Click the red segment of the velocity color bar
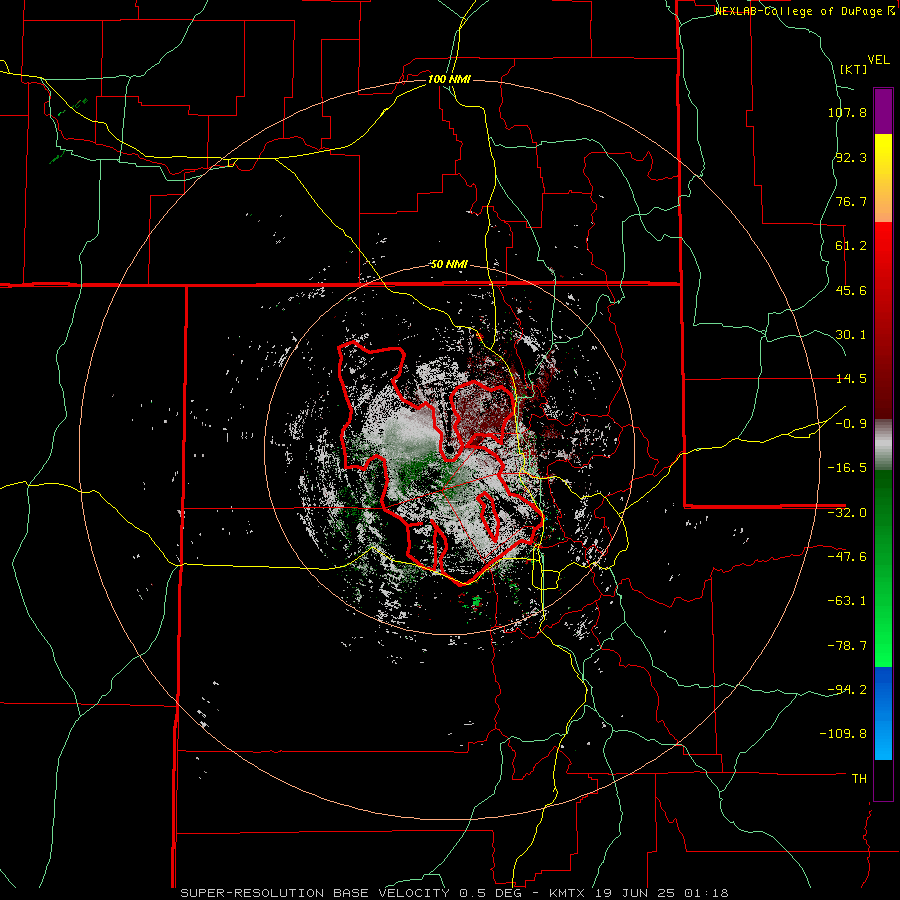This screenshot has width=900, height=900. coord(883,320)
